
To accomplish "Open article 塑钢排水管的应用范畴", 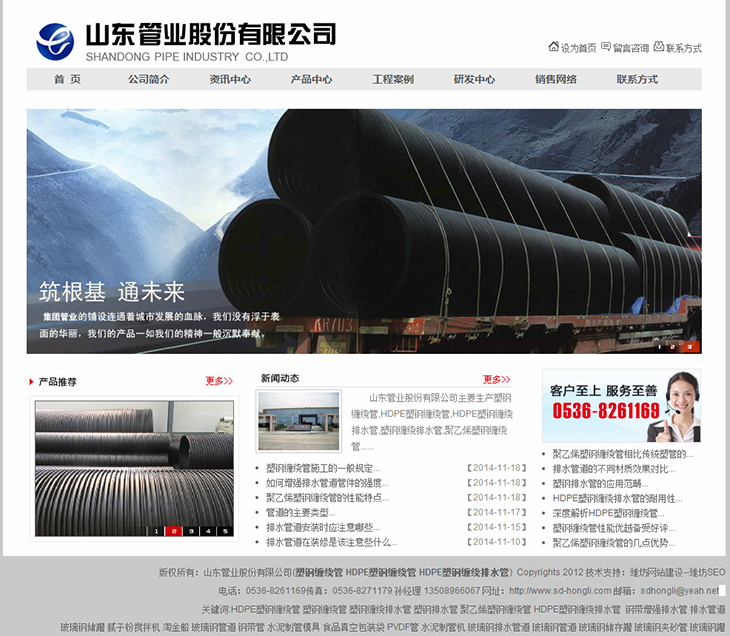I will tap(600, 484).
